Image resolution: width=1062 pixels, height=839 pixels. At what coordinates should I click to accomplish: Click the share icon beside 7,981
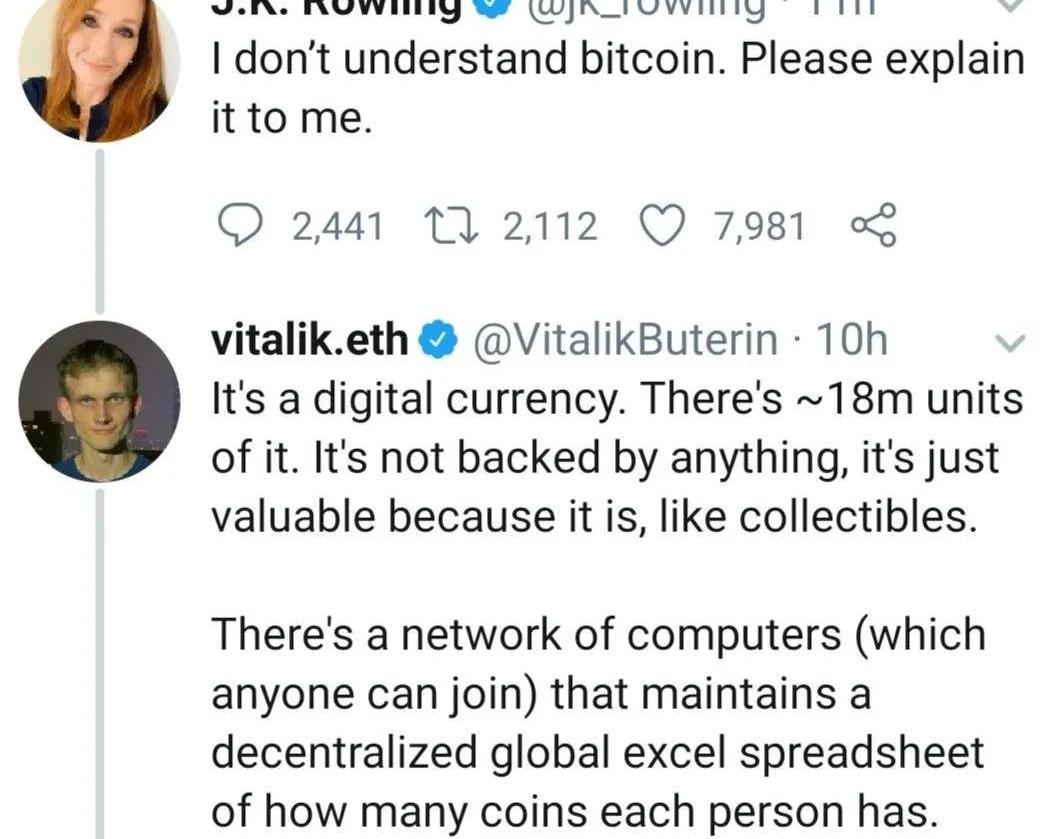pyautogui.click(x=874, y=226)
